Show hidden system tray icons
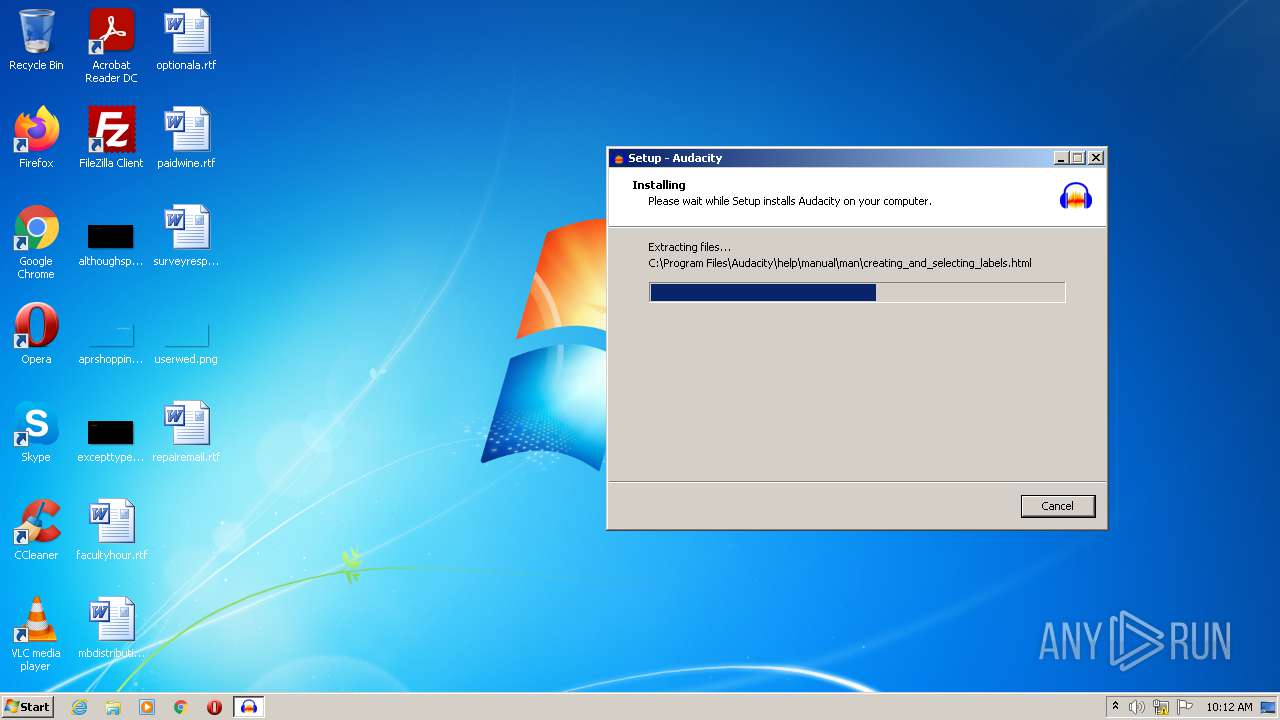 click(1115, 707)
